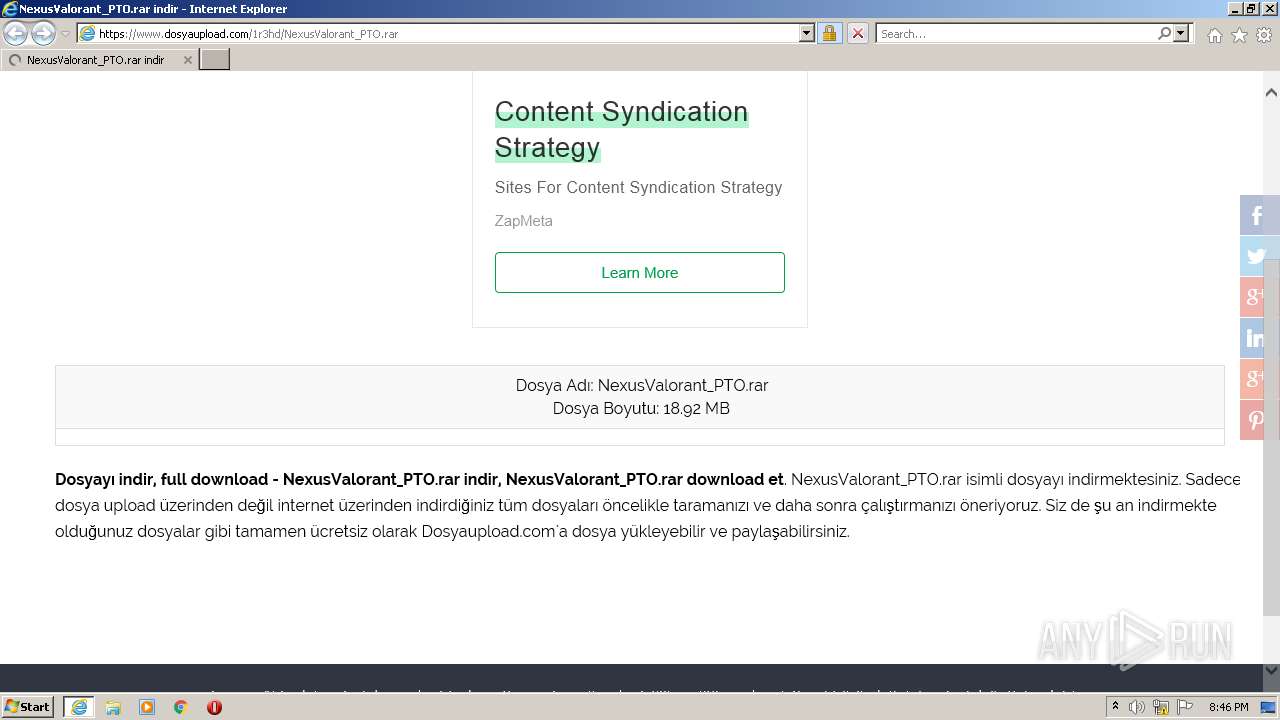Image resolution: width=1280 pixels, height=720 pixels.
Task: Open the 8:46 PM clock in tray
Action: tap(1228, 707)
